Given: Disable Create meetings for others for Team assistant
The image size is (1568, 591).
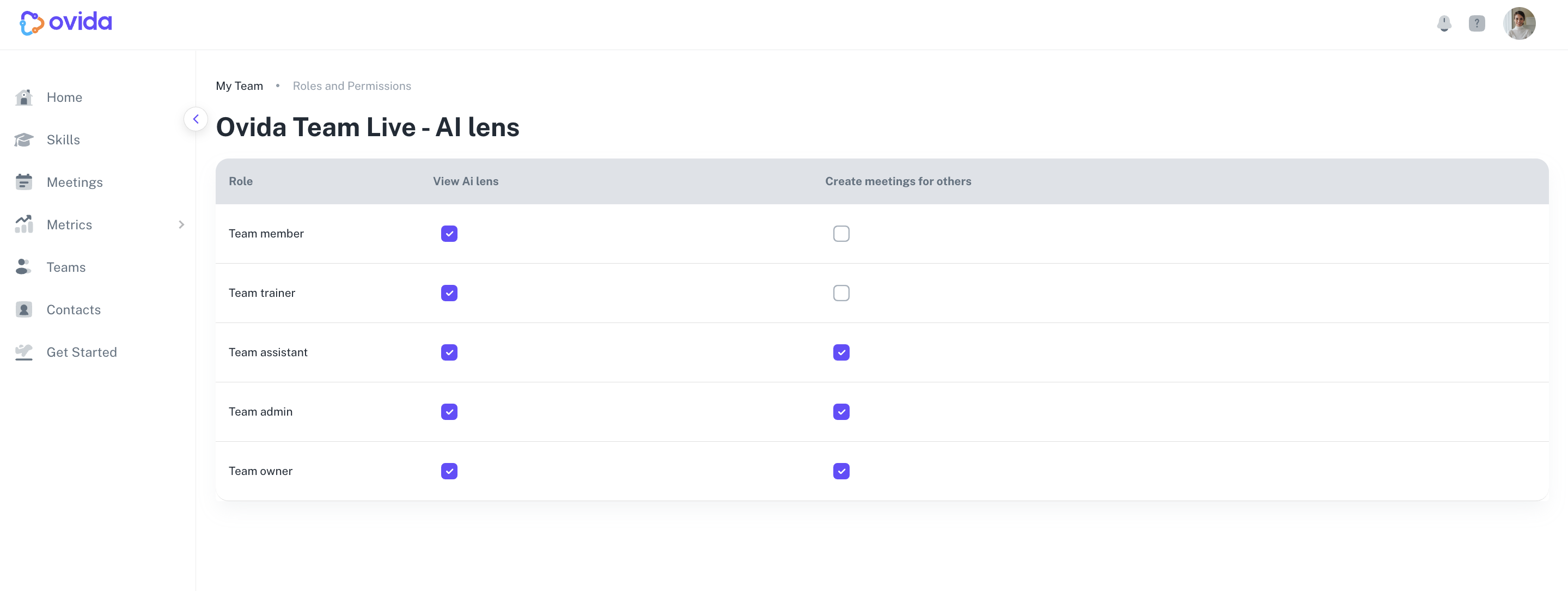Looking at the screenshot, I should pyautogui.click(x=841, y=352).
